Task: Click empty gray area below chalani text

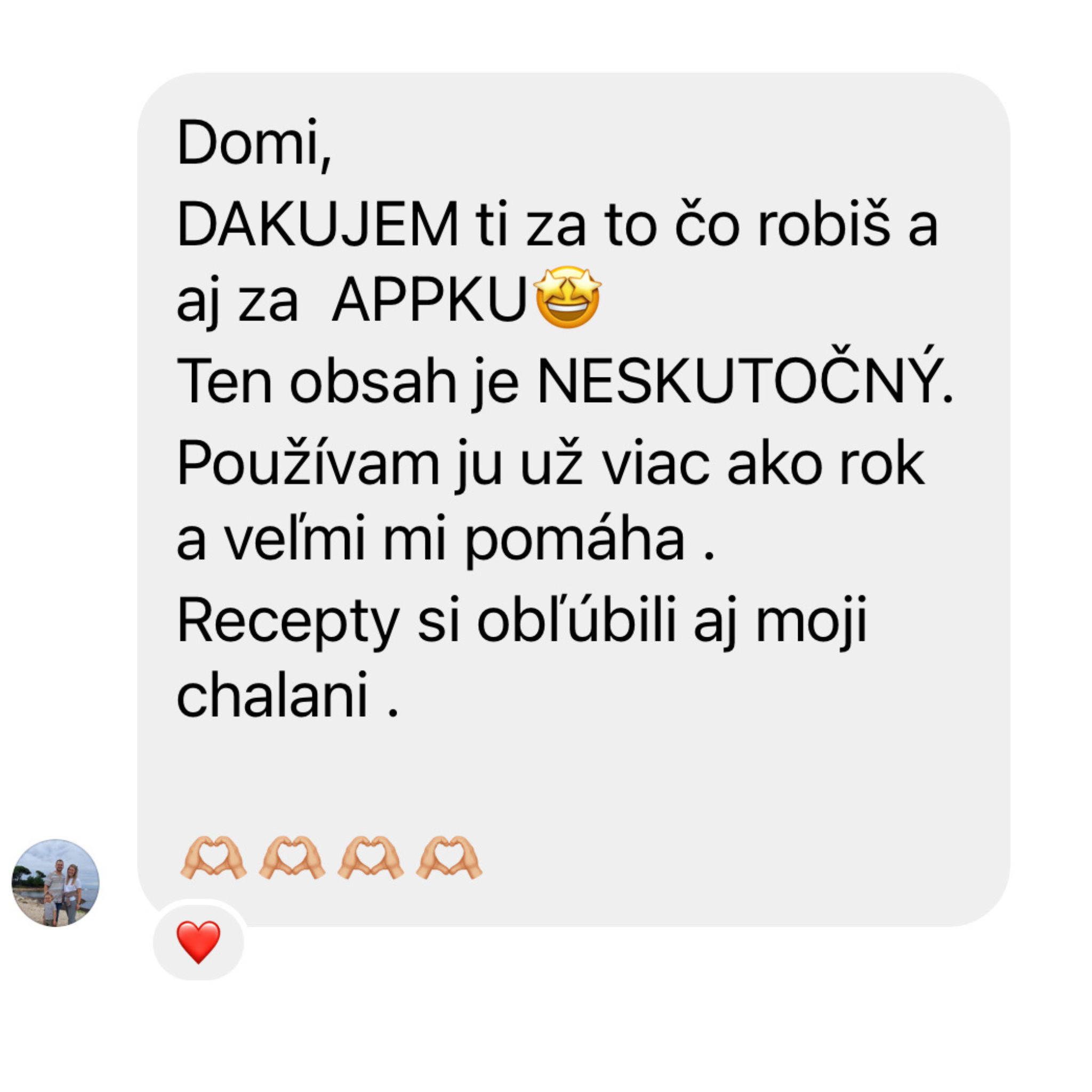Action: (x=565, y=774)
